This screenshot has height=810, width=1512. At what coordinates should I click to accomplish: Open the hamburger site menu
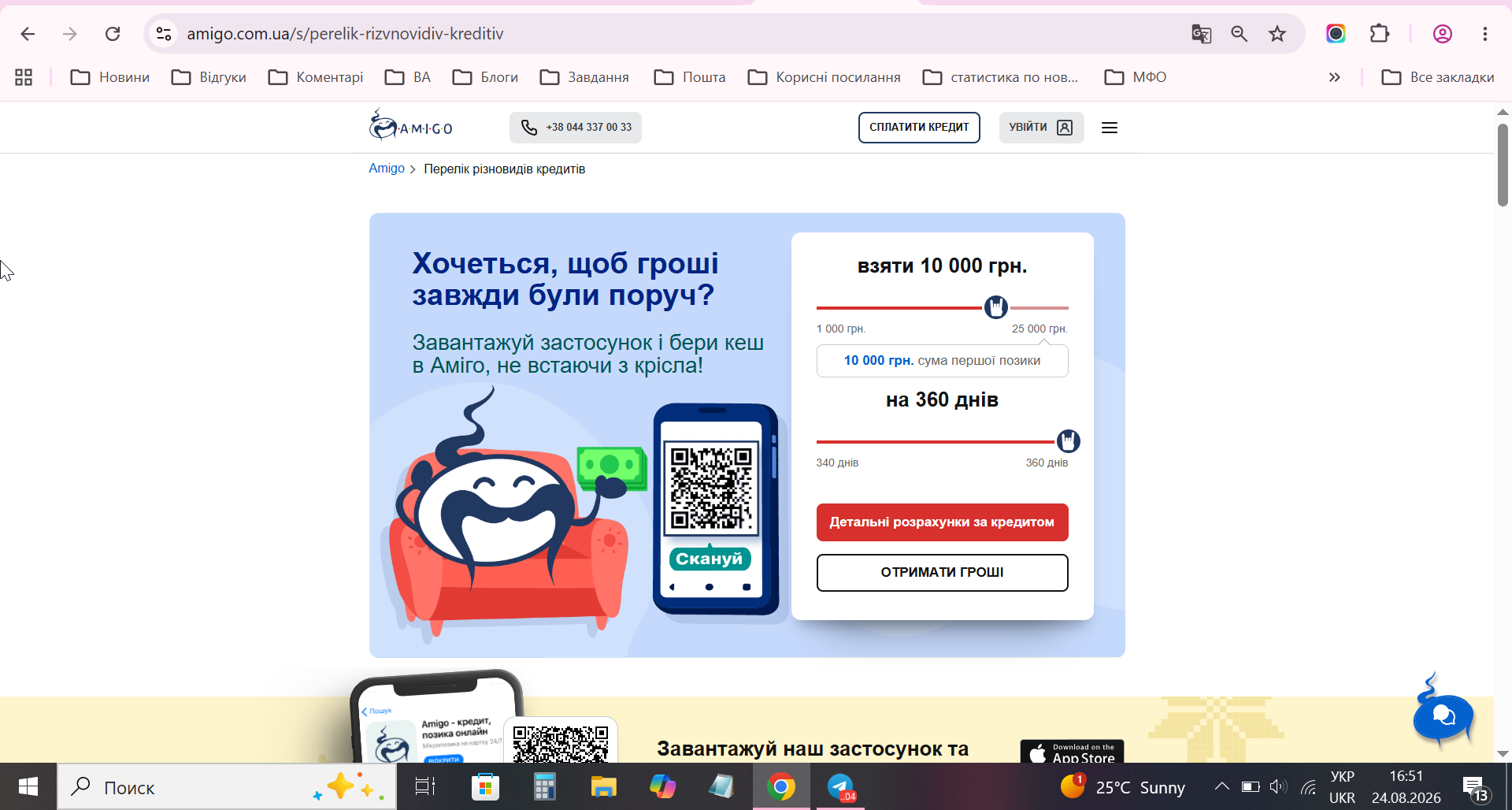pos(1110,128)
